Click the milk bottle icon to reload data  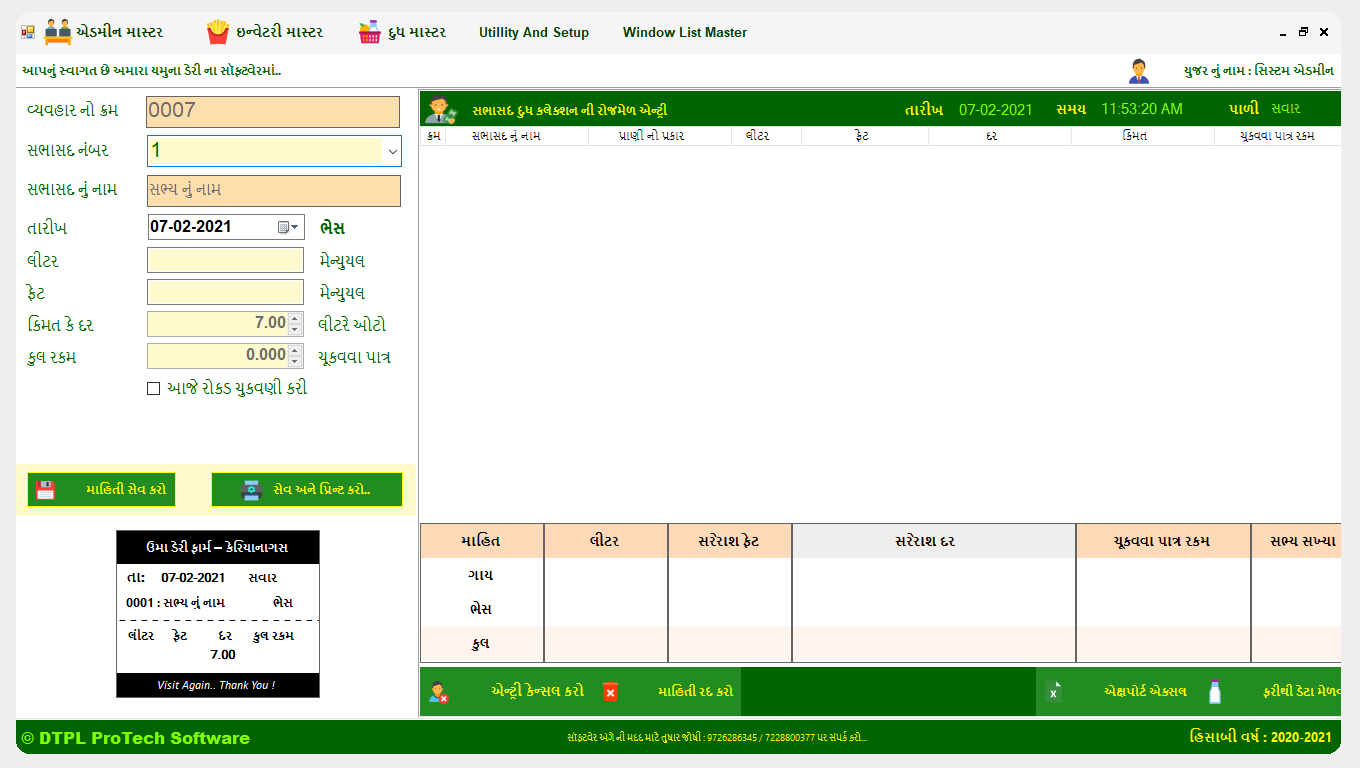[x=1215, y=691]
